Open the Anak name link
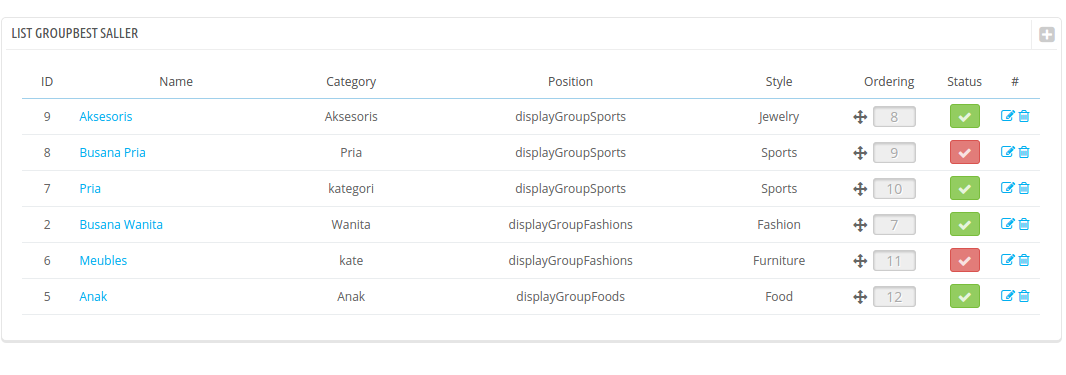Screen dimensions: 1066x375 93,297
